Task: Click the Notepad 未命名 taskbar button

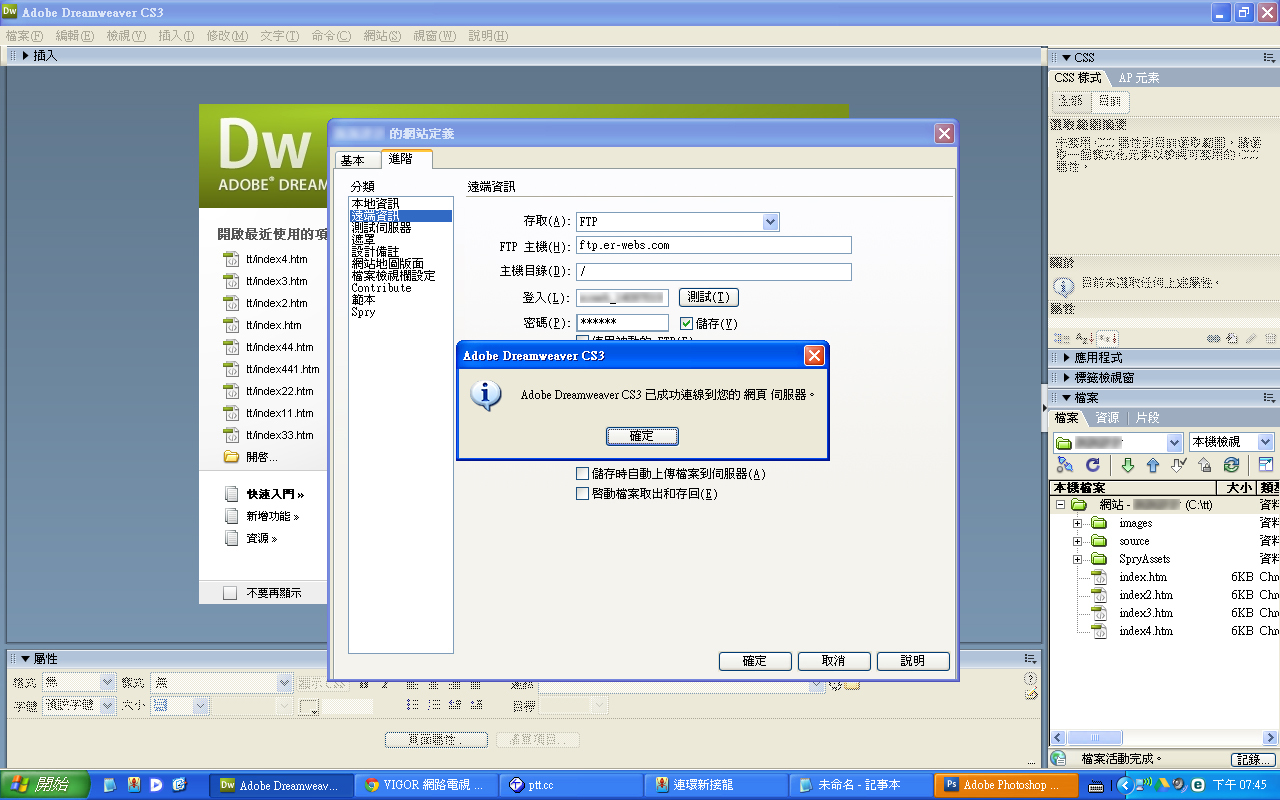Action: (861, 785)
